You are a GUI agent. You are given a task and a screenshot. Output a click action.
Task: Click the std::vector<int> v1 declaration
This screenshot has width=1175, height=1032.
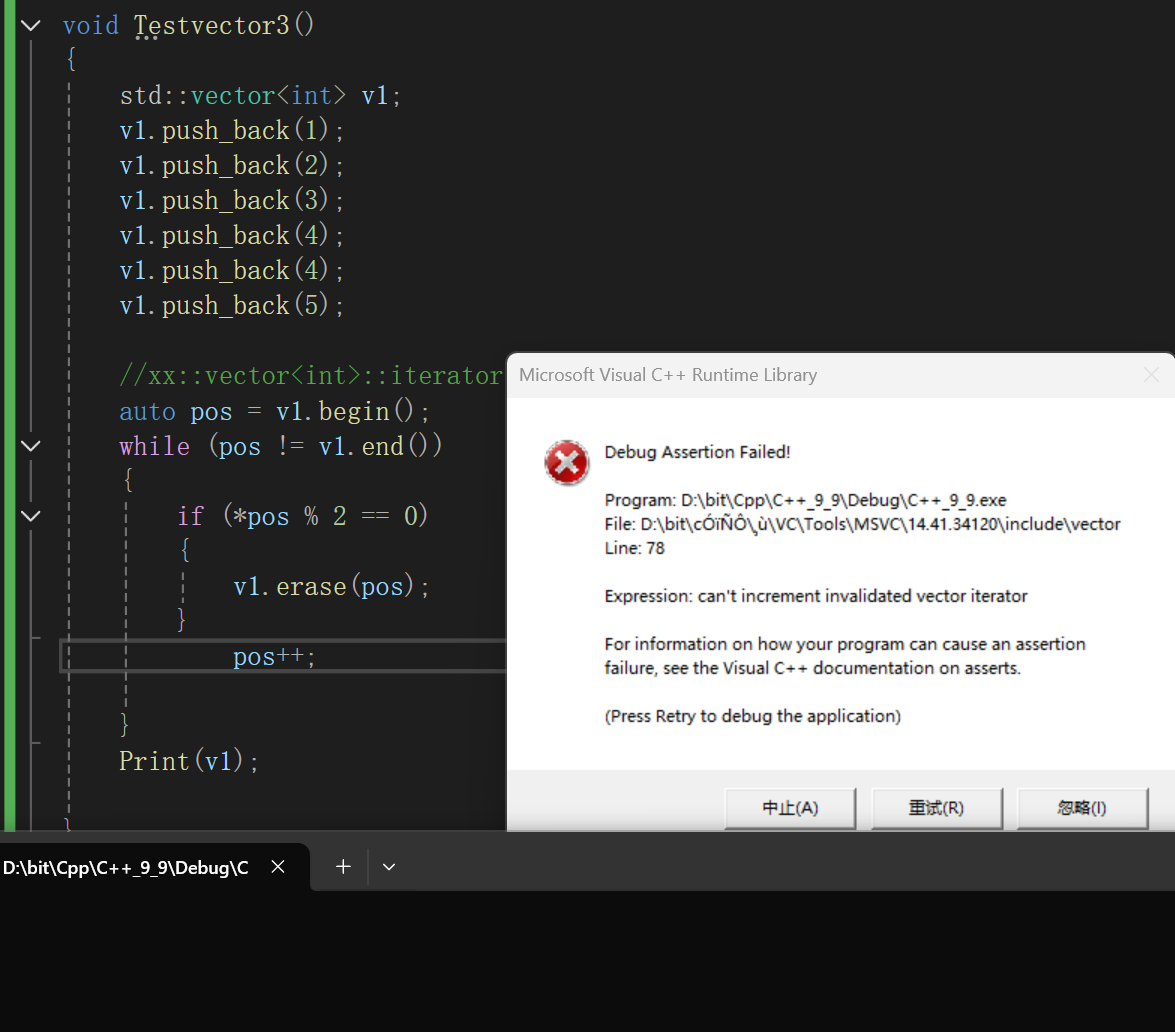coord(260,95)
